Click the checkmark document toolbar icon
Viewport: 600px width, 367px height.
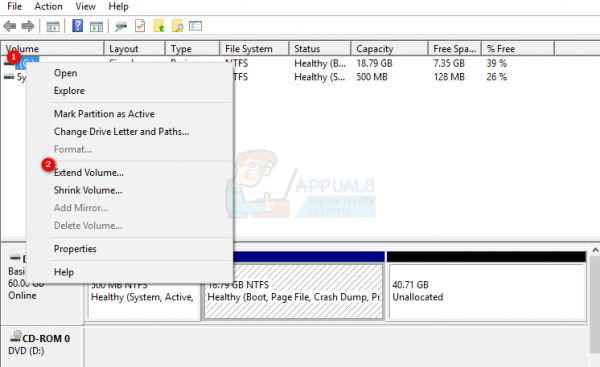coord(140,26)
